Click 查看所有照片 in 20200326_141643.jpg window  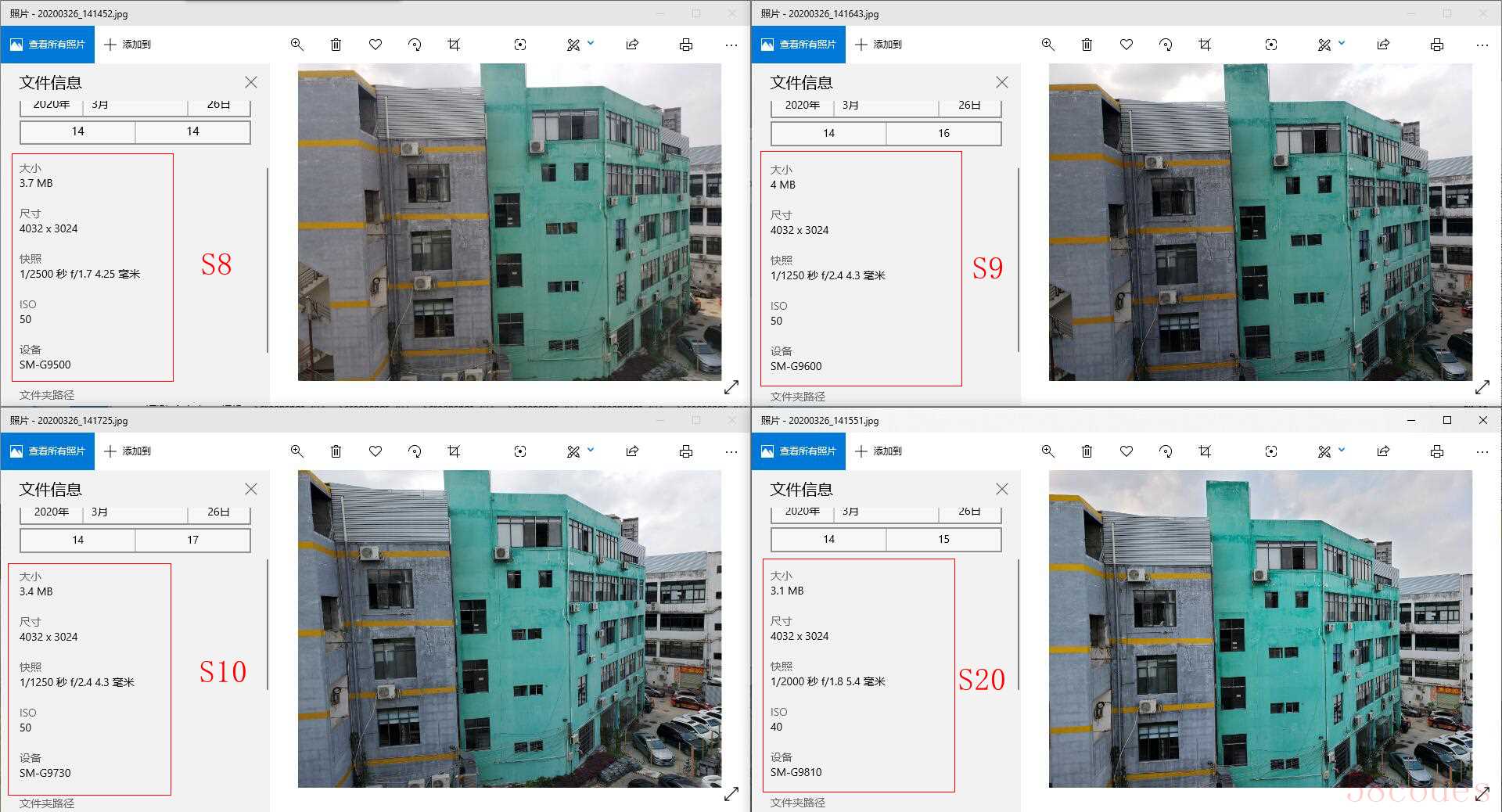799,45
